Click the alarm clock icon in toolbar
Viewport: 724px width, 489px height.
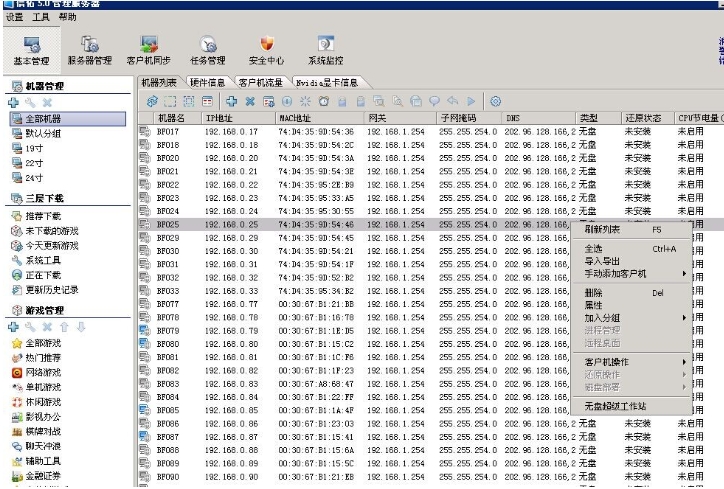tap(324, 101)
